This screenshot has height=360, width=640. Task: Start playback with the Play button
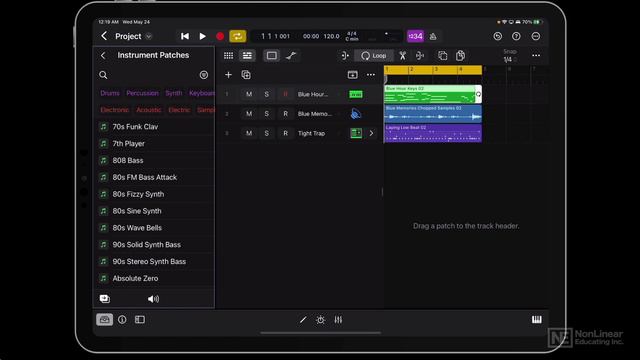pyautogui.click(x=202, y=36)
